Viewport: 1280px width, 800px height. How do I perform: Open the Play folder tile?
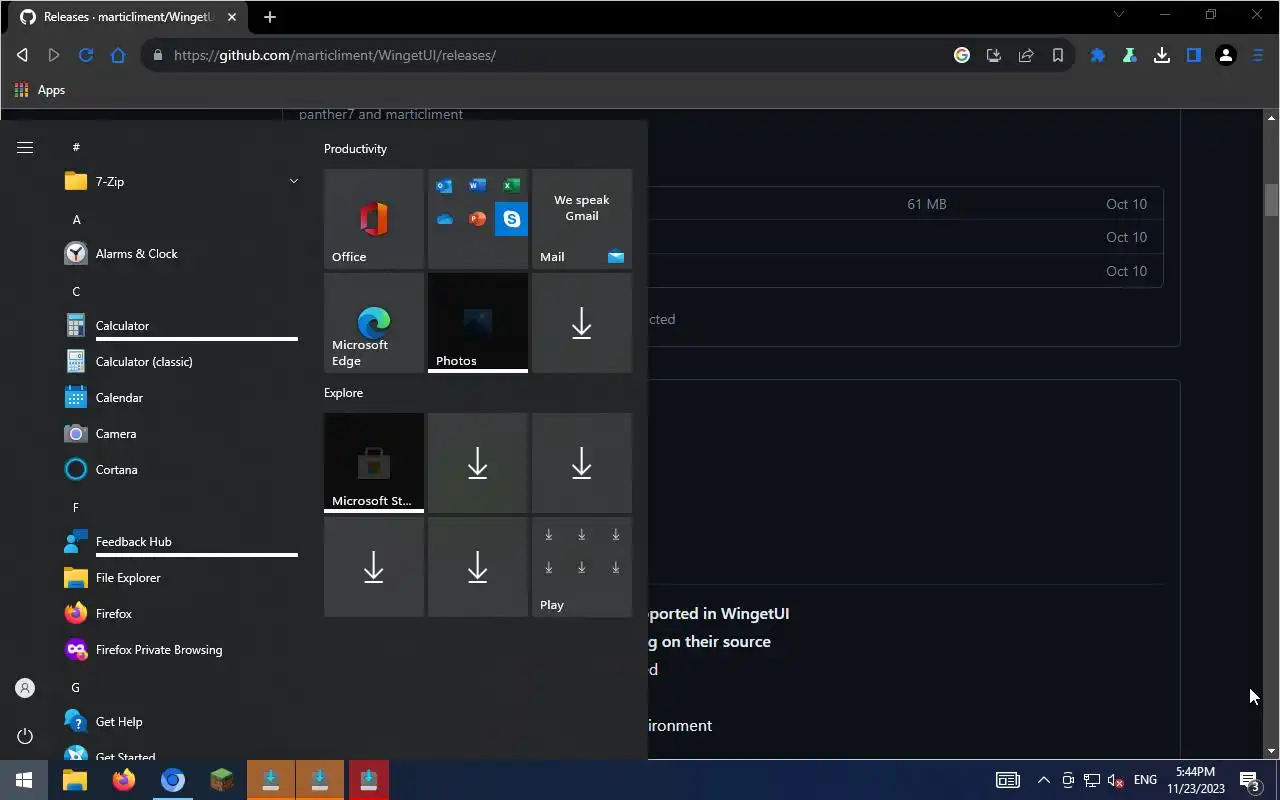(x=582, y=567)
